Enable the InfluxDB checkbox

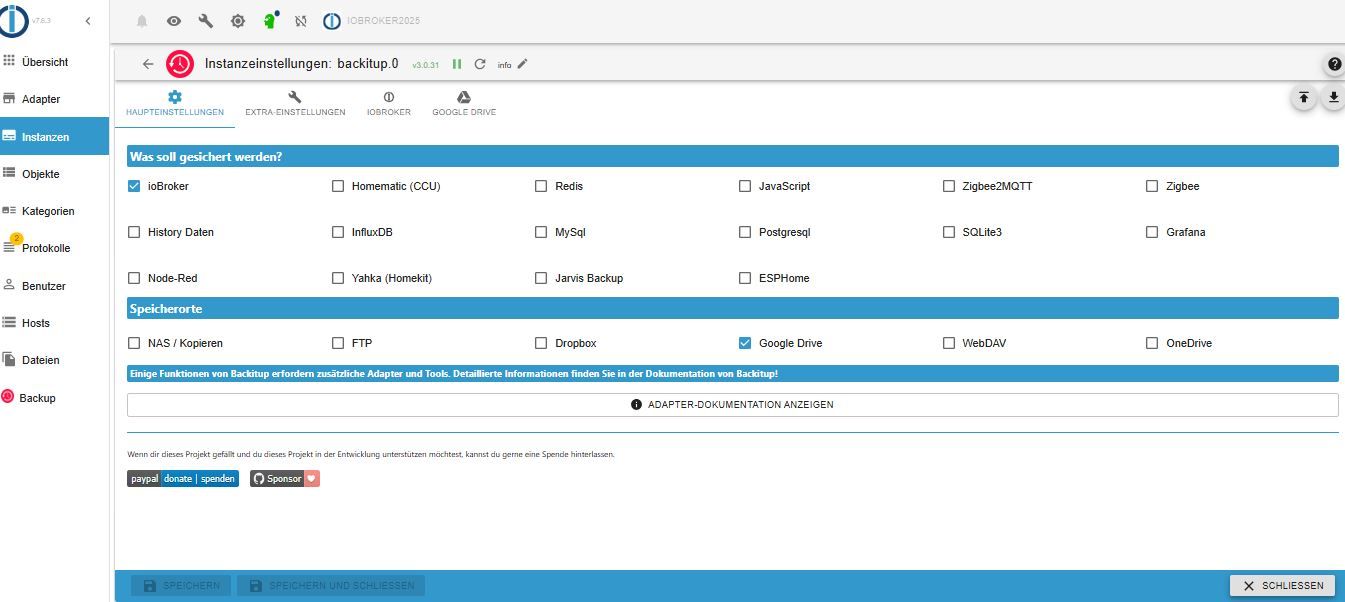pos(338,232)
